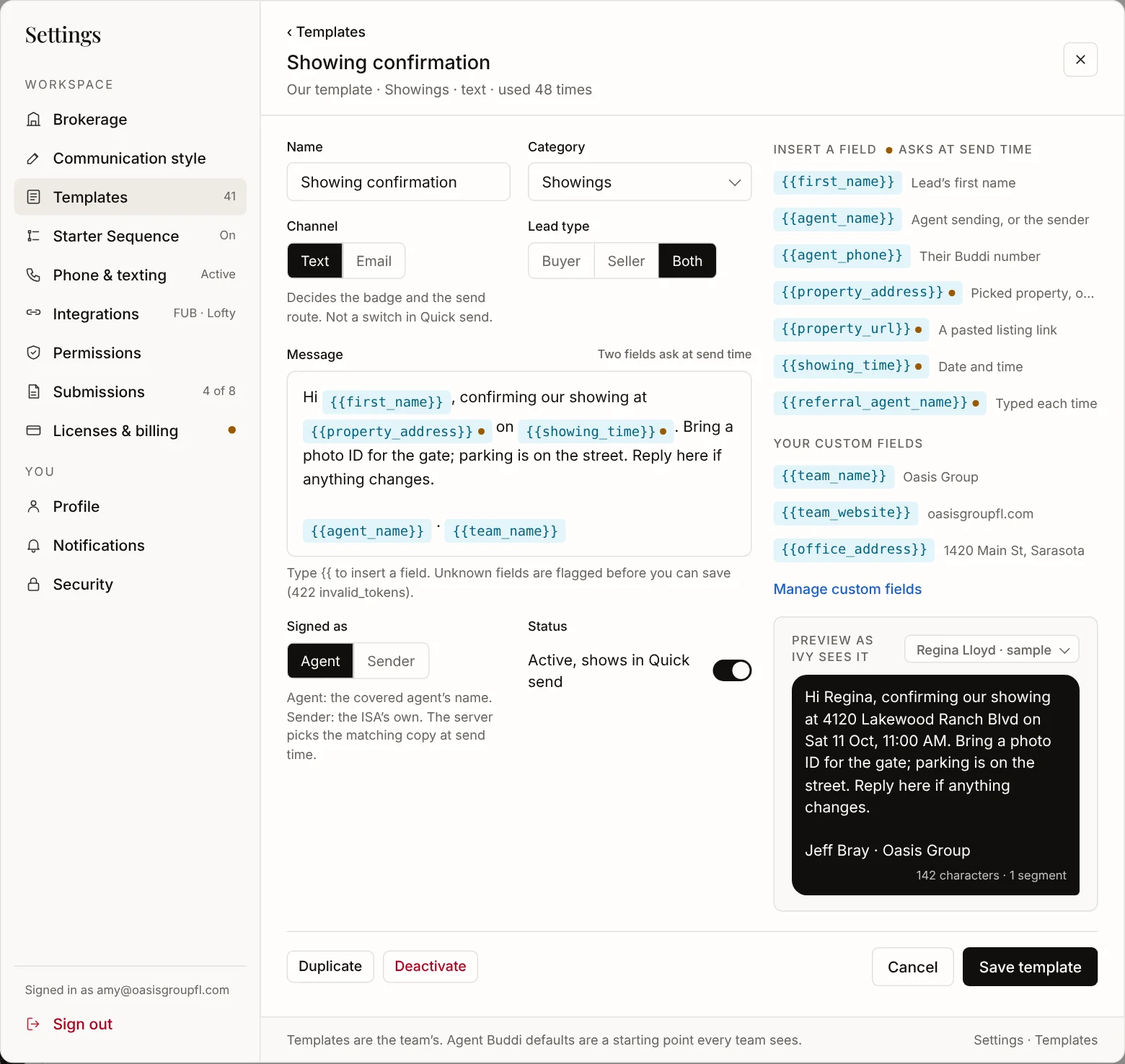Click the Submissions file icon
Viewport: 1125px width, 1064px height.
[33, 392]
